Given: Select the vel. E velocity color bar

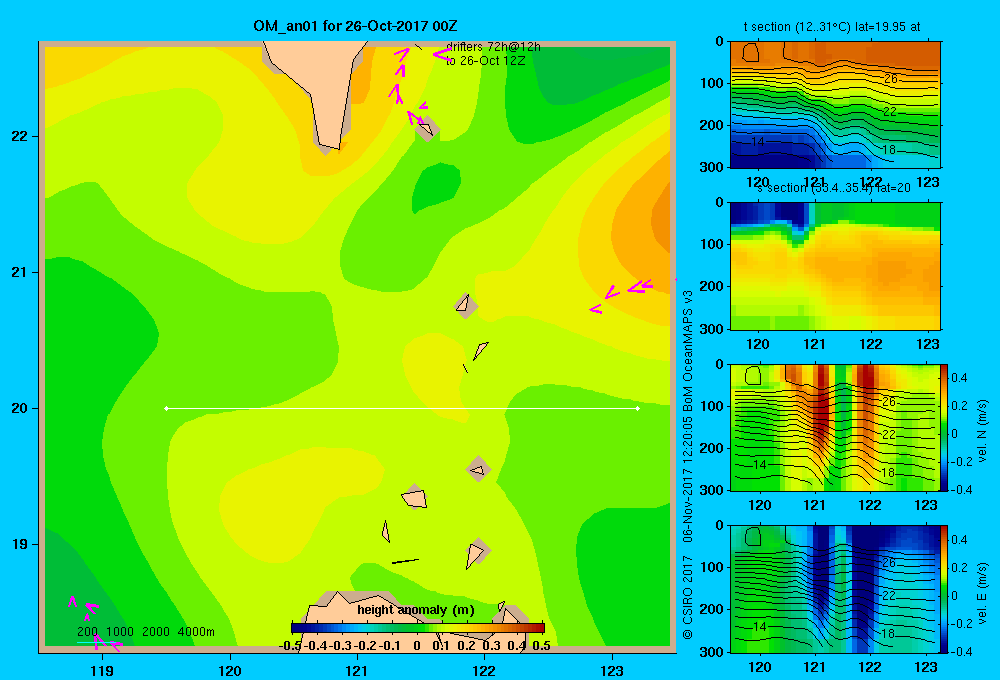Looking at the screenshot, I should pyautogui.click(x=945, y=589).
